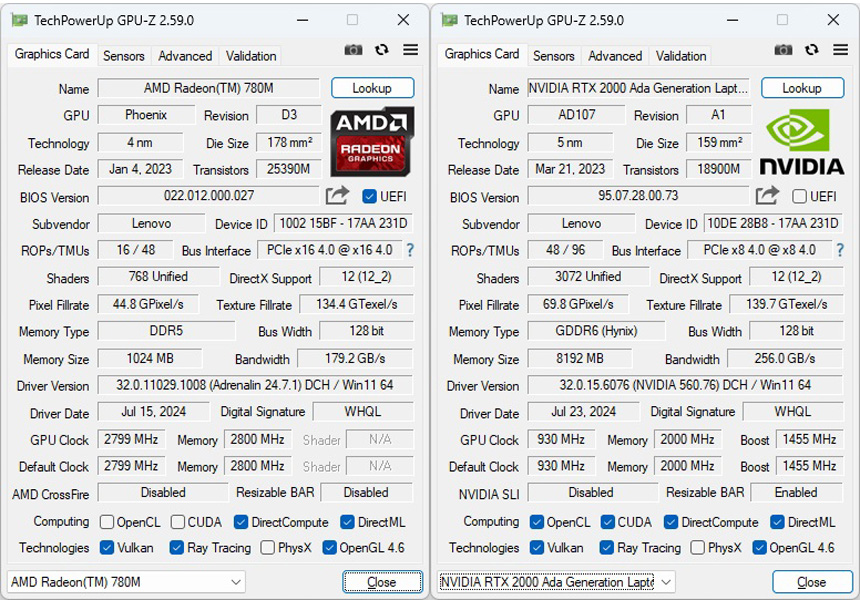Toggle DirectCompute checkbox in AMD window
The height and width of the screenshot is (605, 860).
pyautogui.click(x=241, y=522)
